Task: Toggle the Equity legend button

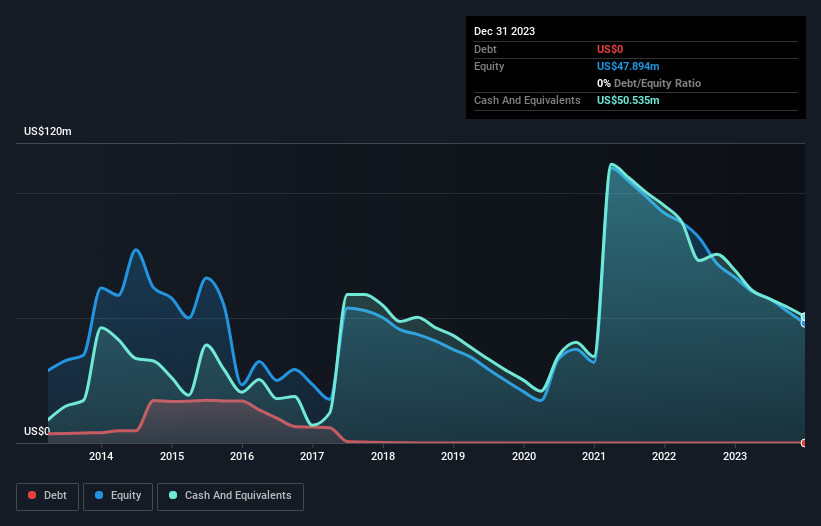Action: tap(118, 496)
